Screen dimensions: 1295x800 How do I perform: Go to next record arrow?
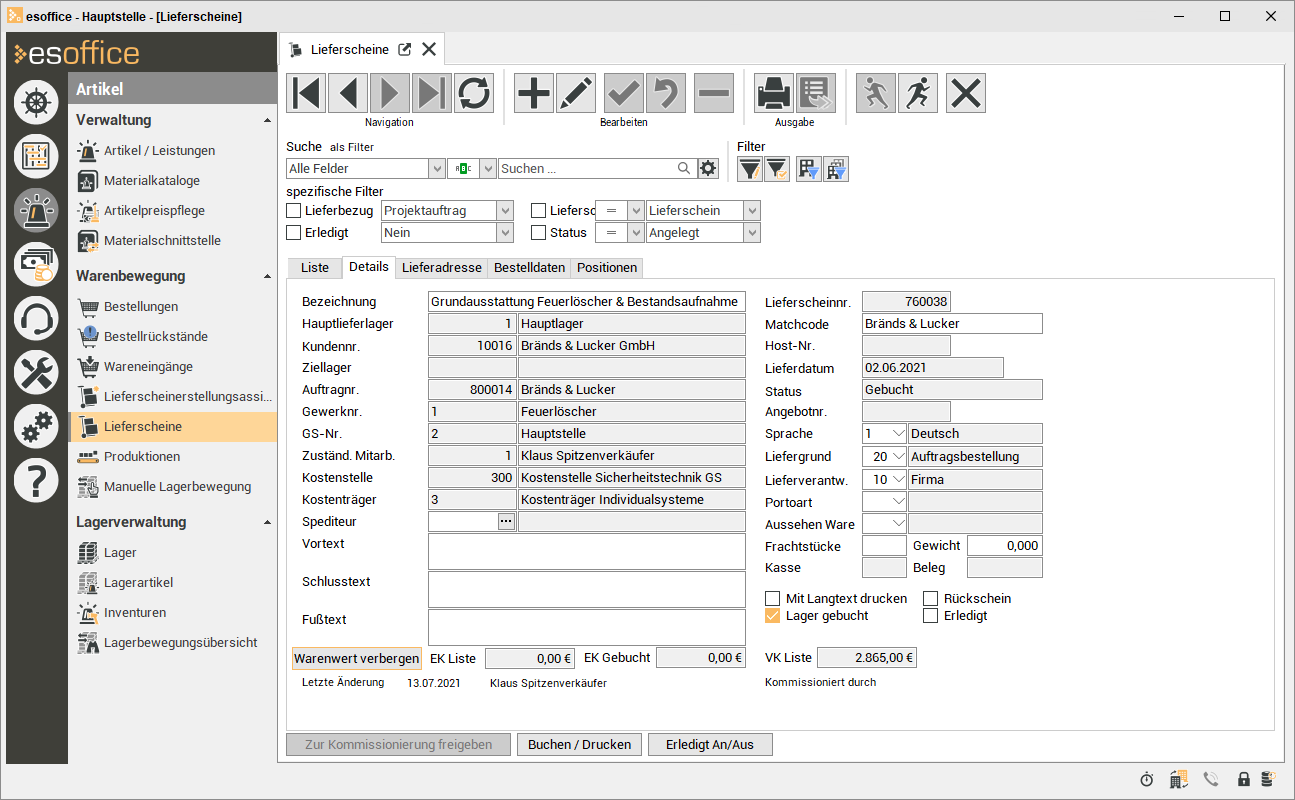pos(390,93)
